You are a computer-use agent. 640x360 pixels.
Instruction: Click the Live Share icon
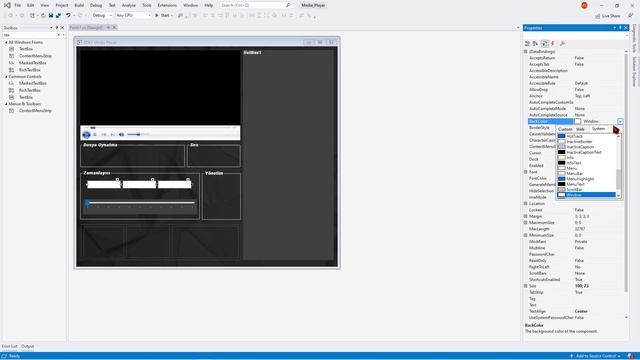pyautogui.click(x=598, y=16)
